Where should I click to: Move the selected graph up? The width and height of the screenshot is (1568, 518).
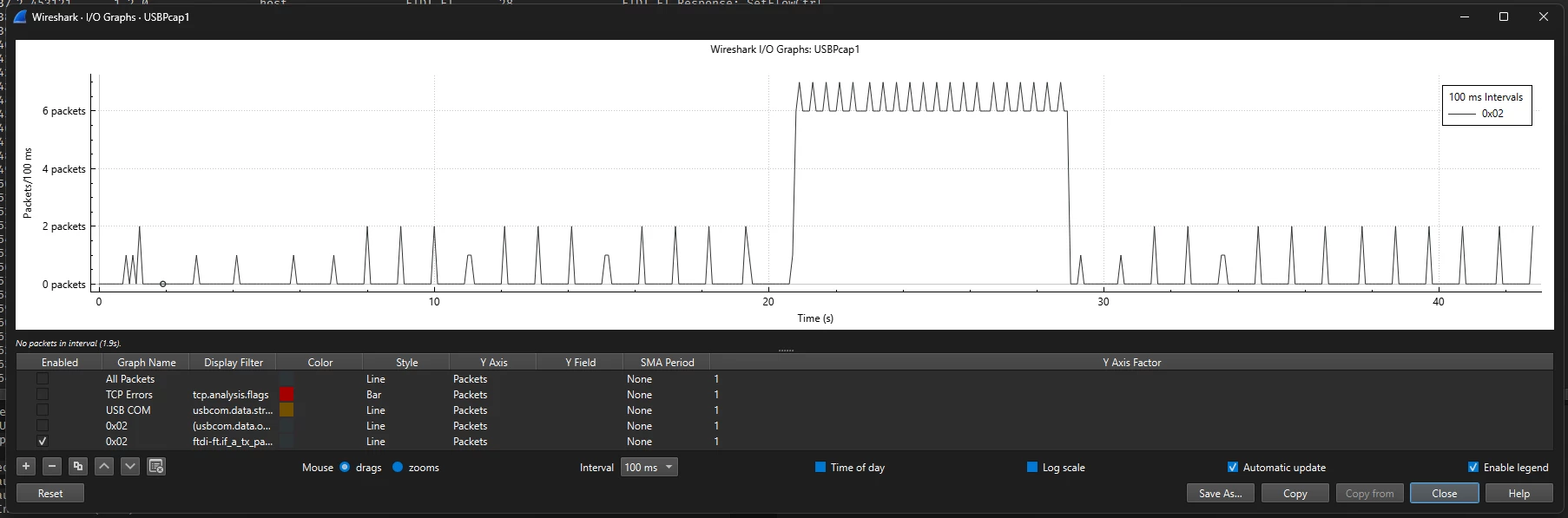tap(104, 467)
